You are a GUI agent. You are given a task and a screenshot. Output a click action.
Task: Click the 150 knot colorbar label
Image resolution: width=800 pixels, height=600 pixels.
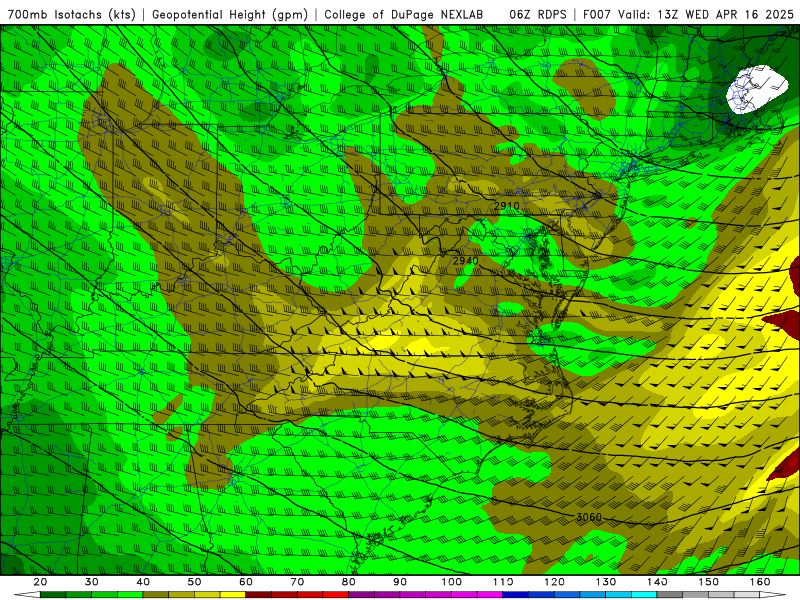tap(709, 582)
